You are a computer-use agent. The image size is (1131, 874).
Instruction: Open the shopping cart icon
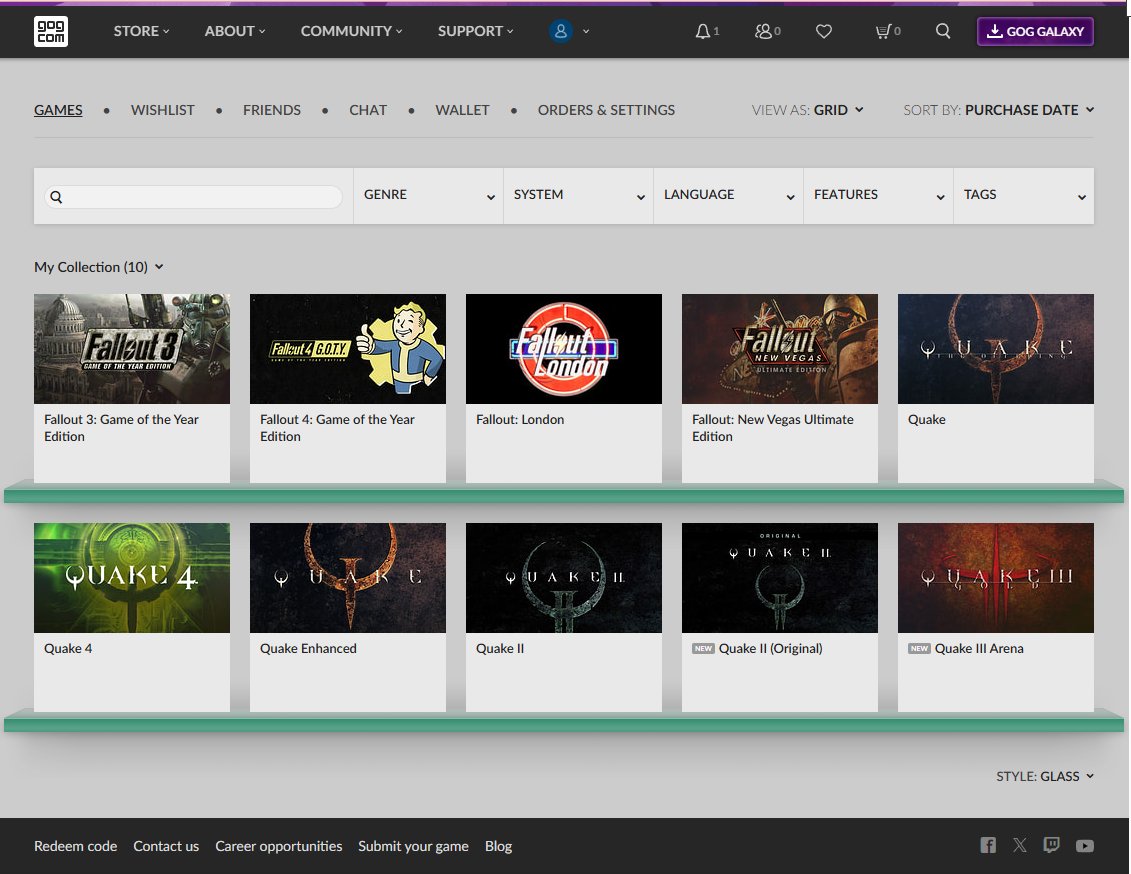click(x=883, y=31)
